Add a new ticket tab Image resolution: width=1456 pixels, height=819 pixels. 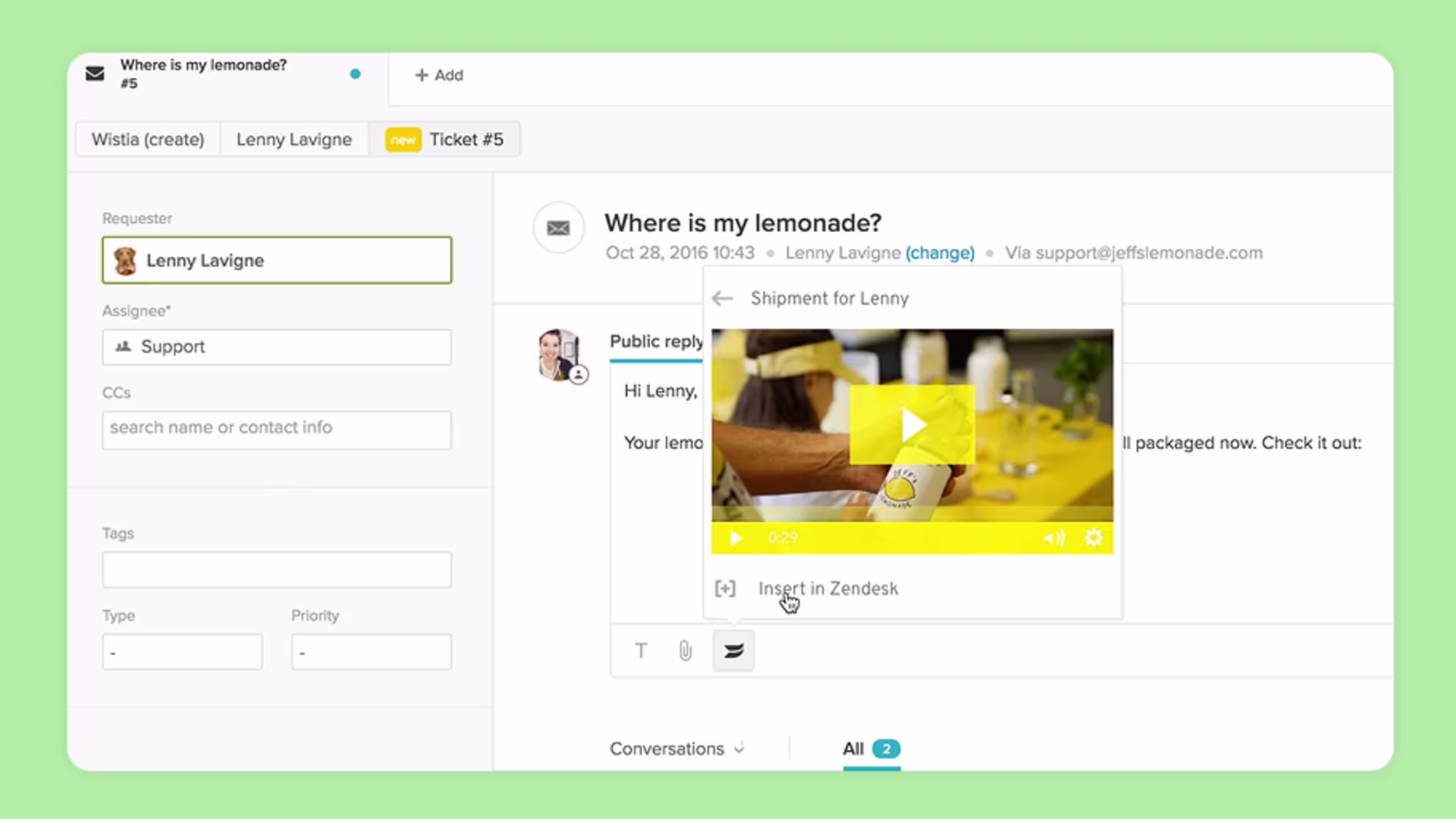click(x=438, y=75)
